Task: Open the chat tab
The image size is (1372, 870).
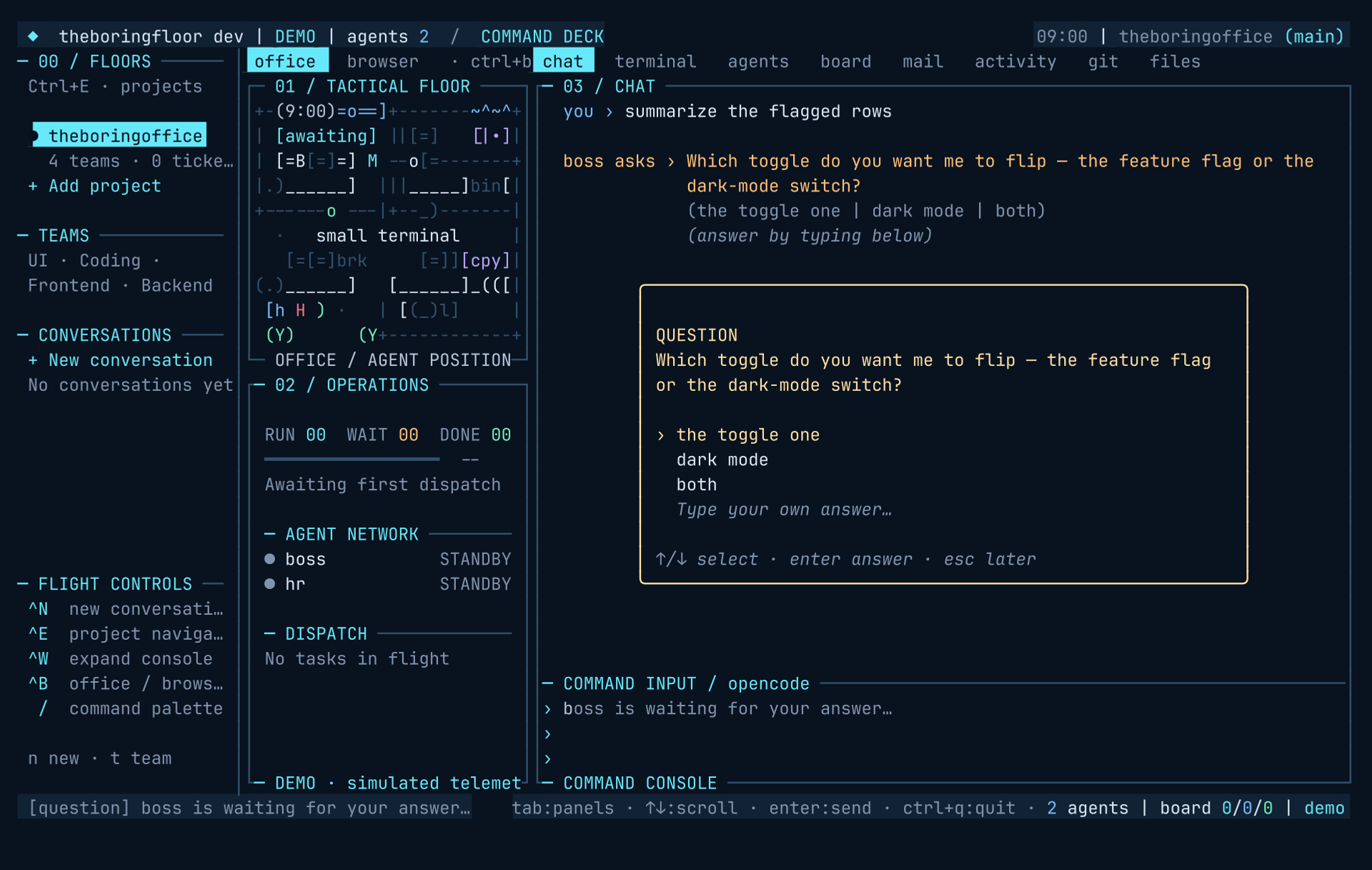Action: [563, 61]
